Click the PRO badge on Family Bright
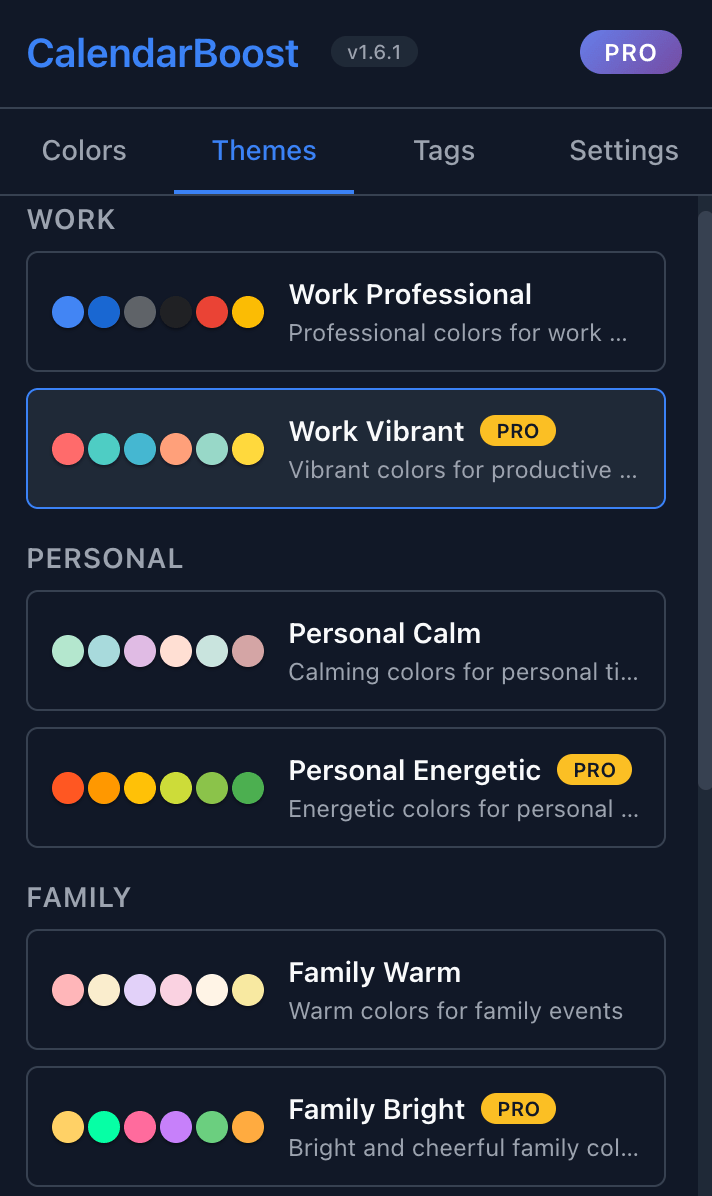The image size is (712, 1196). [x=517, y=1109]
